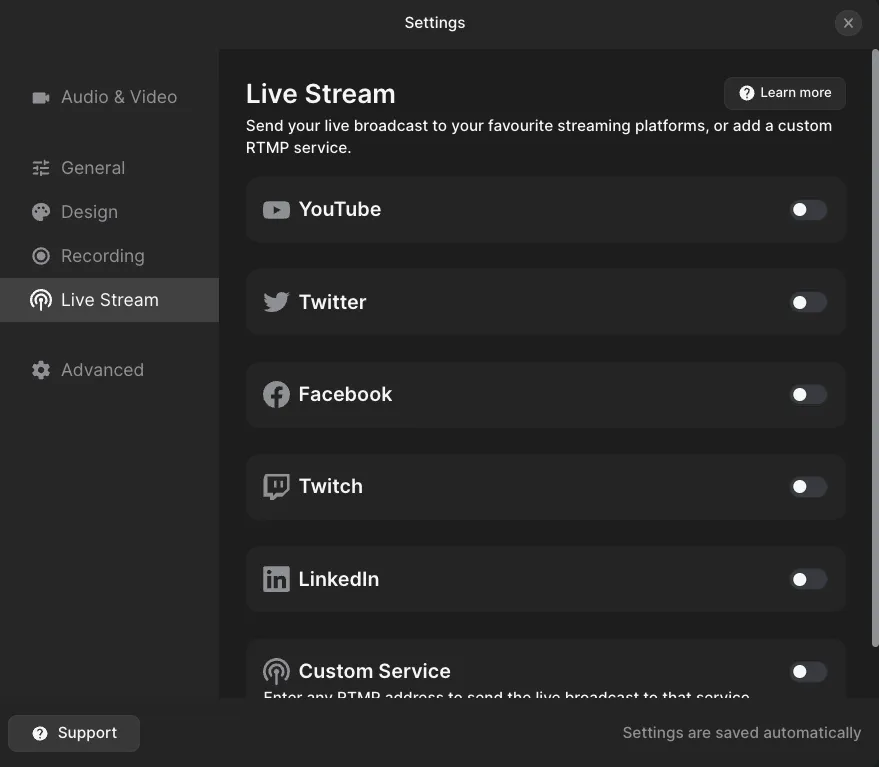Enable the LinkedIn streaming toggle

tap(808, 579)
